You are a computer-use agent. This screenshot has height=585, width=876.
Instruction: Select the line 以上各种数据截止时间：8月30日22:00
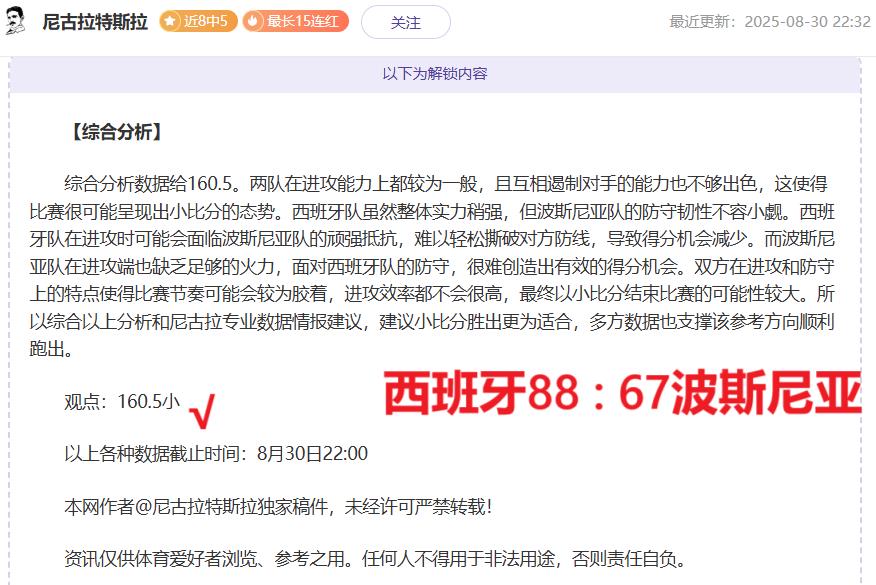(x=216, y=453)
